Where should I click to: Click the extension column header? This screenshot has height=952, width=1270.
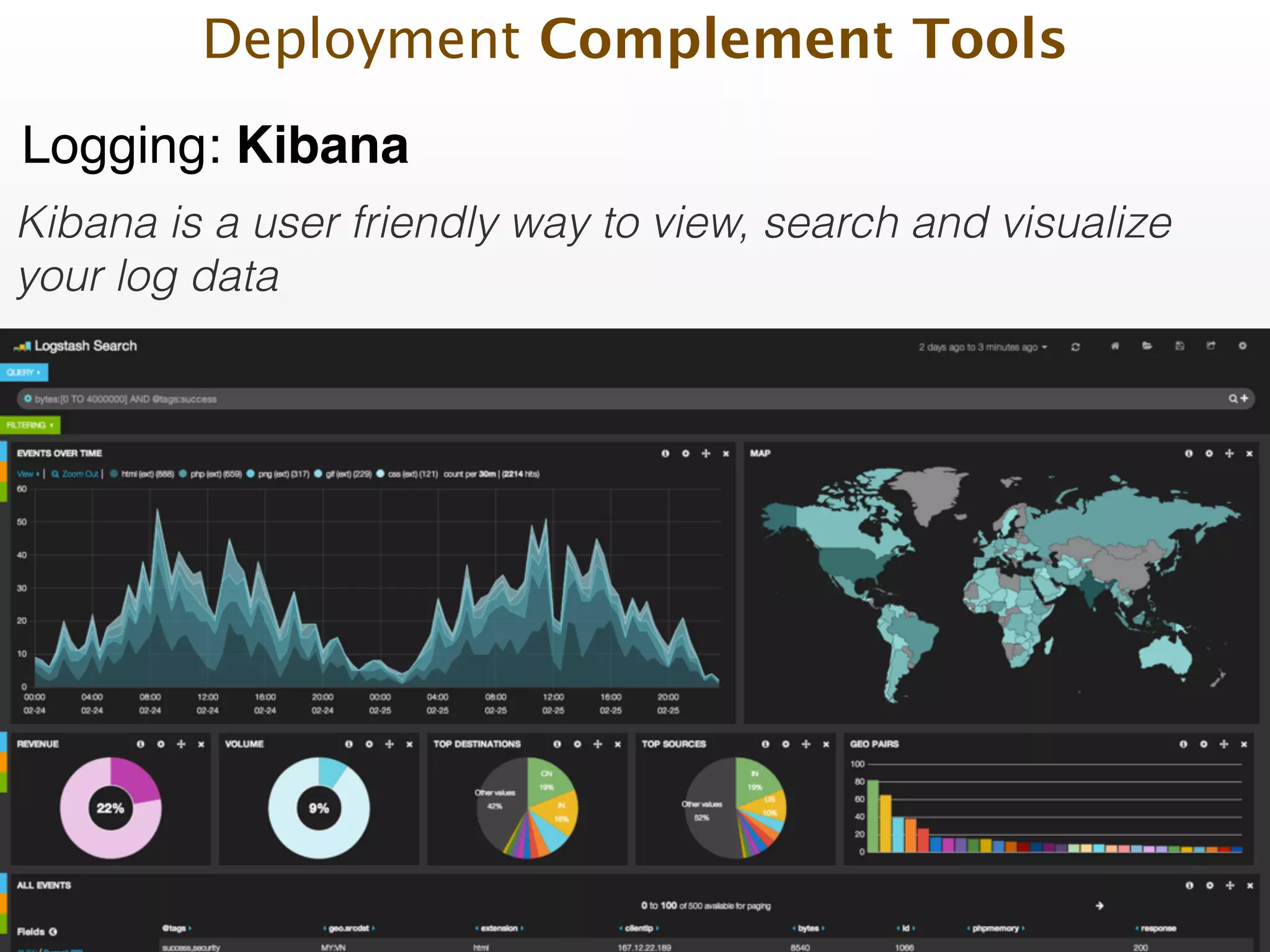pos(499,928)
